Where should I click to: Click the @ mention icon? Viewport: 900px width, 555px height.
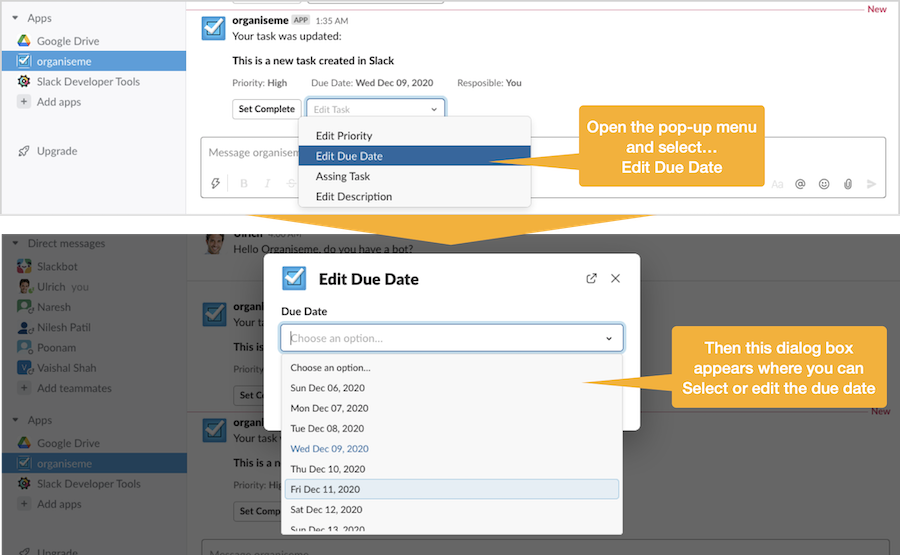800,184
